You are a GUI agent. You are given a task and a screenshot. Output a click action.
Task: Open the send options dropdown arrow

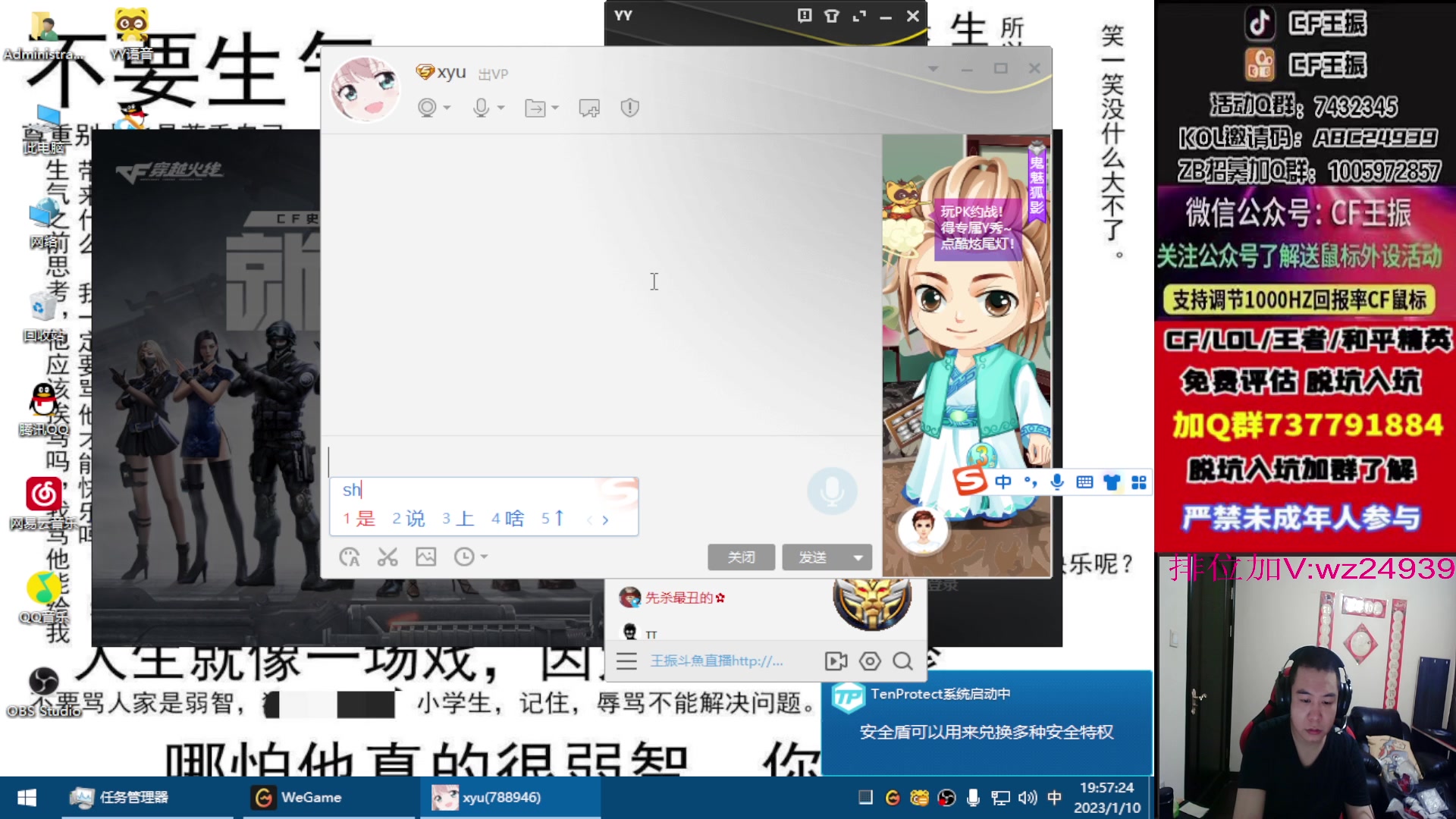click(x=858, y=557)
